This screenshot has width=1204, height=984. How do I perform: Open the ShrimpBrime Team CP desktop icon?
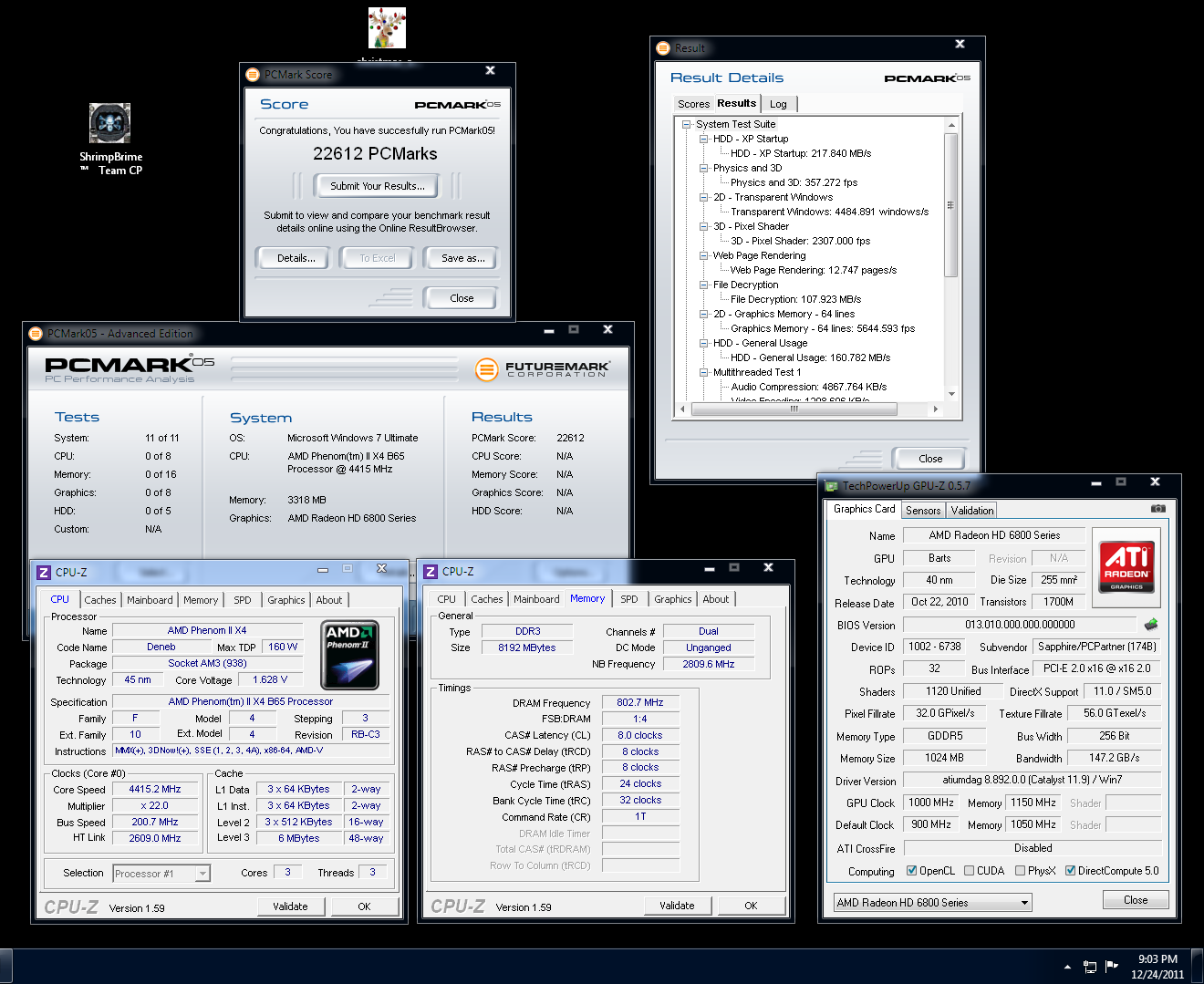(x=110, y=139)
